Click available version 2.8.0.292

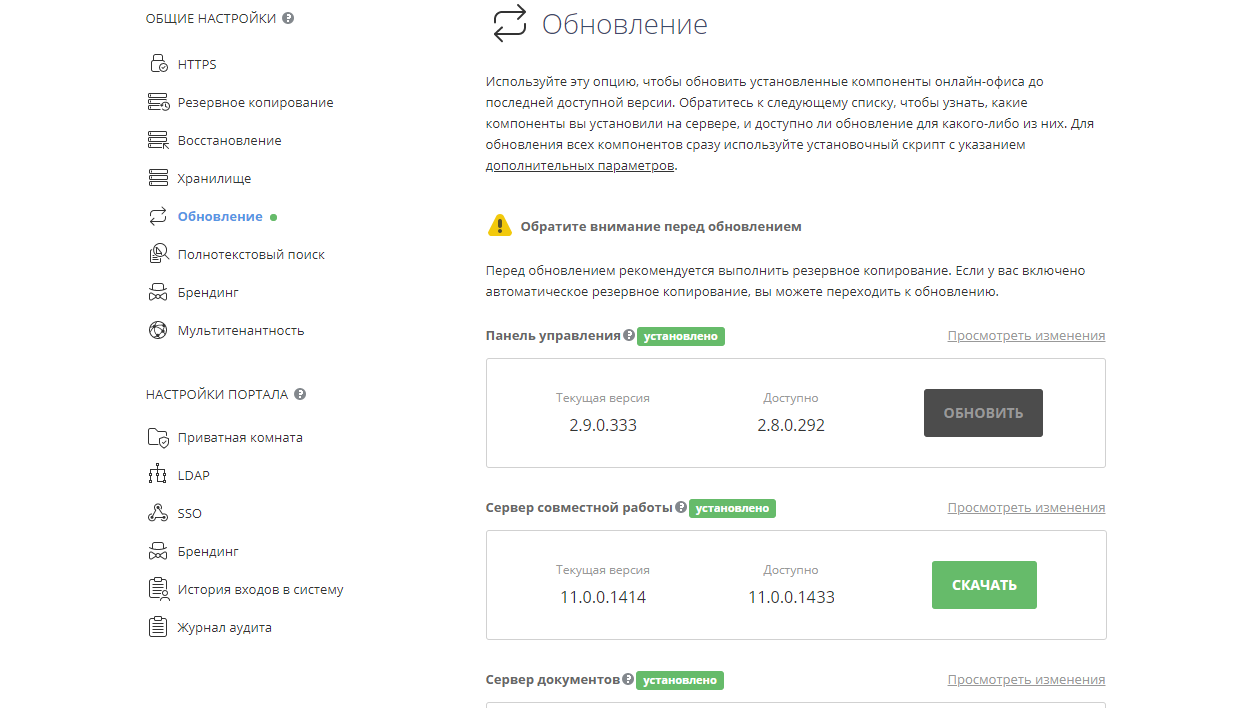pos(791,425)
